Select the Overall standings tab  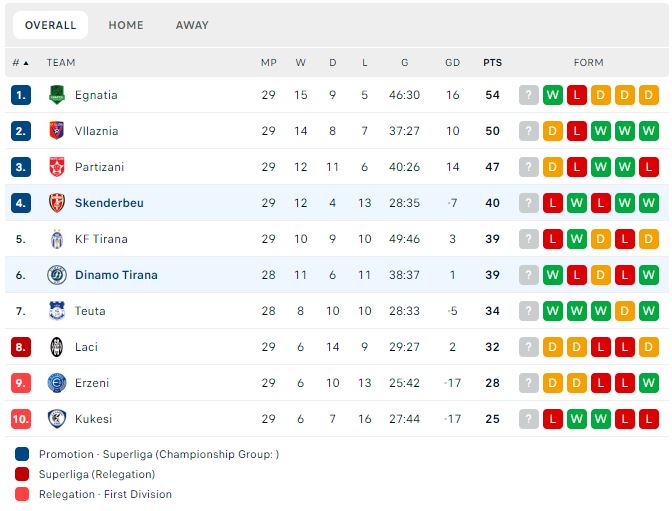click(x=50, y=25)
